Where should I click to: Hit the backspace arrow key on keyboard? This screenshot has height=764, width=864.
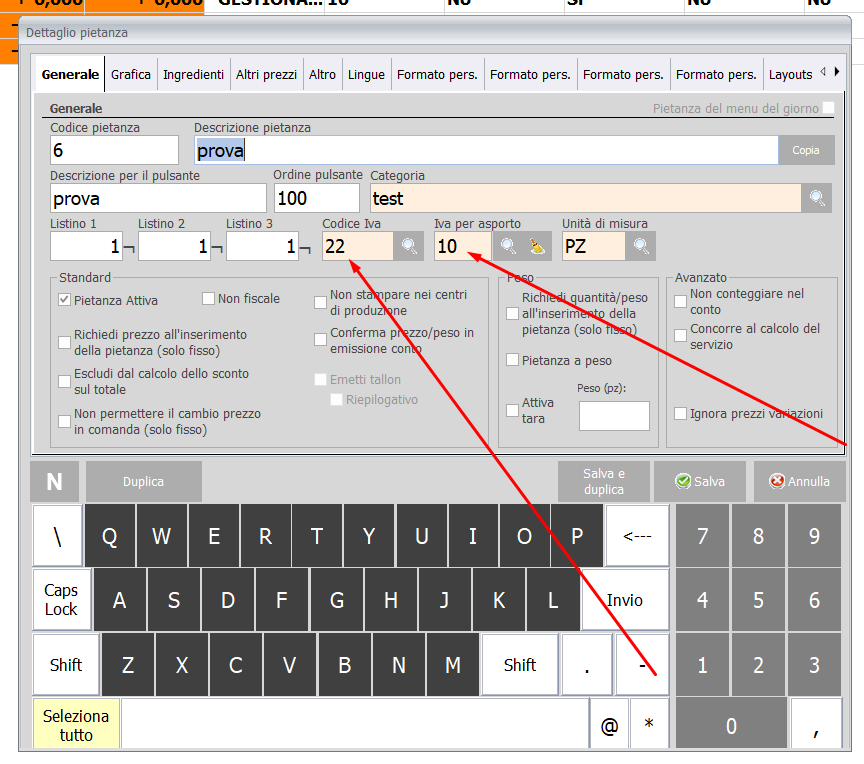pyautogui.click(x=637, y=535)
